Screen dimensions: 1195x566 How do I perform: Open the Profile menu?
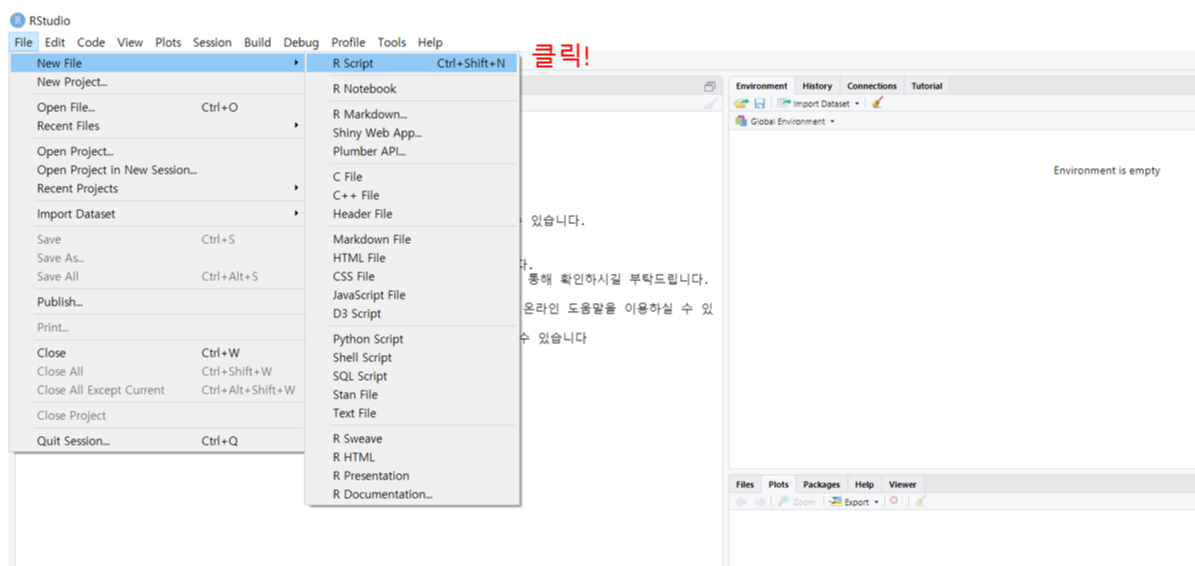tap(348, 43)
